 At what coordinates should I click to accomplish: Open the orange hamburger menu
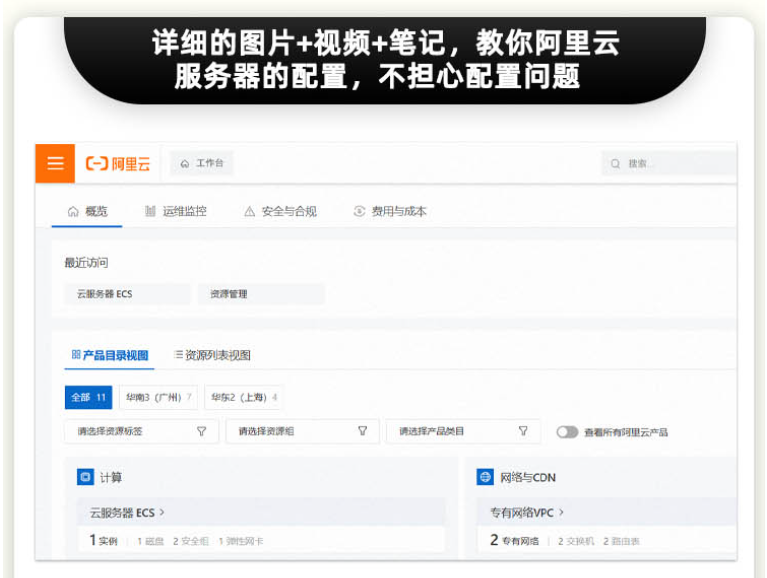(x=55, y=163)
